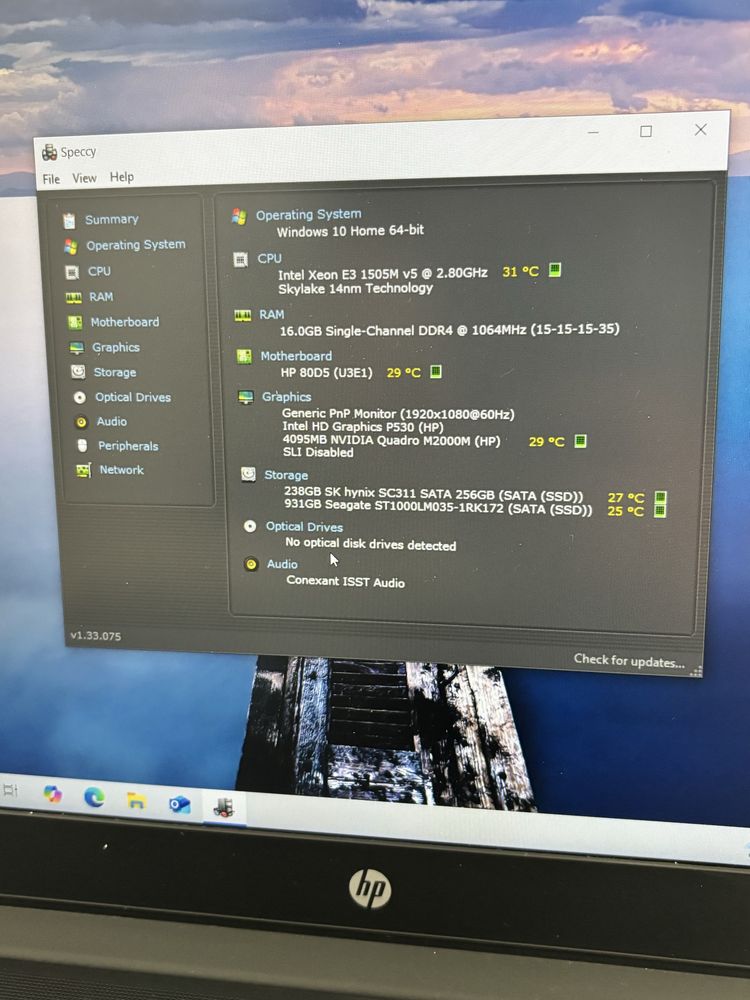Open the Help menu
This screenshot has height=1000, width=750.
[121, 177]
